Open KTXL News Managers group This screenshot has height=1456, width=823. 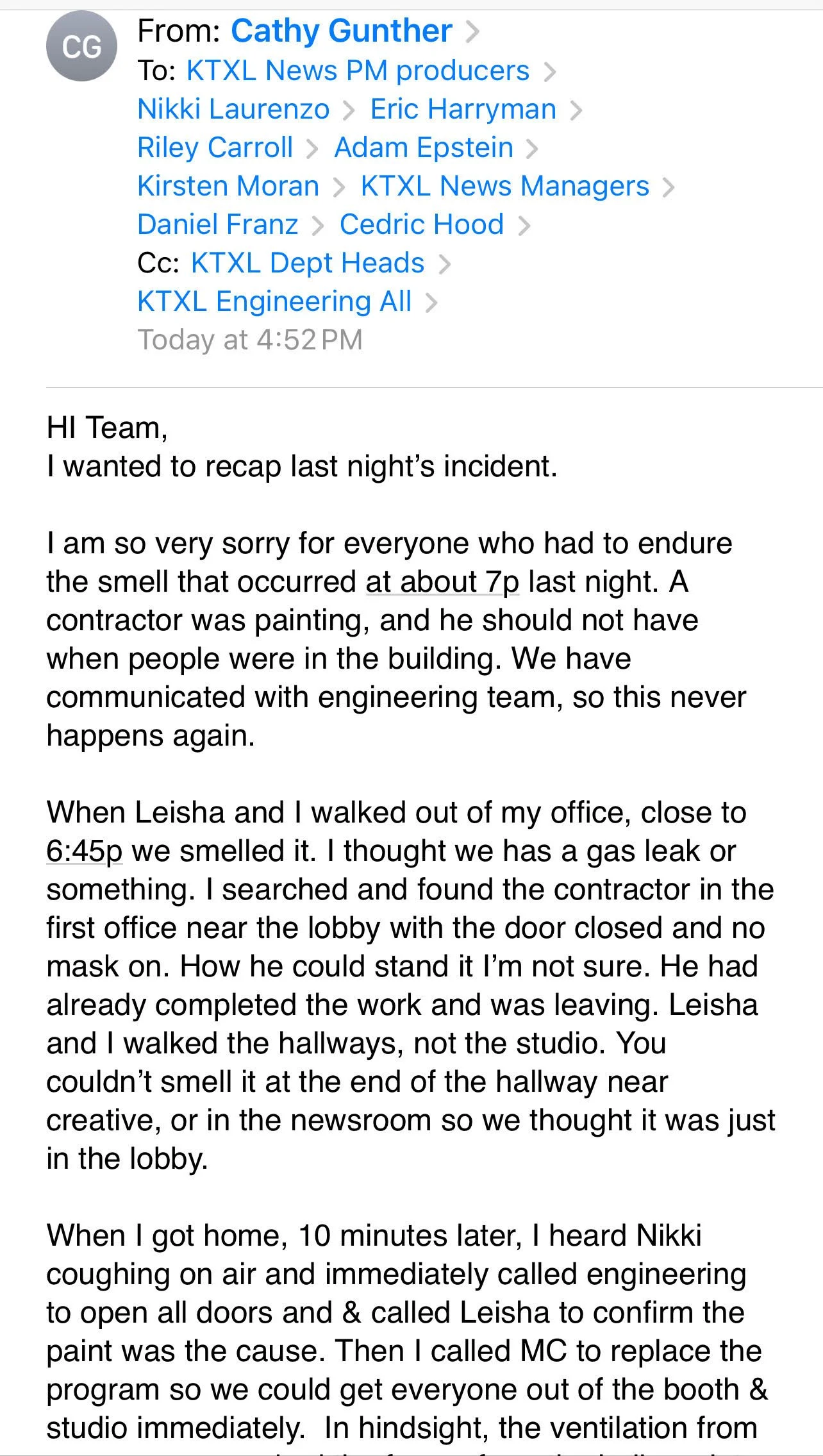click(x=505, y=186)
